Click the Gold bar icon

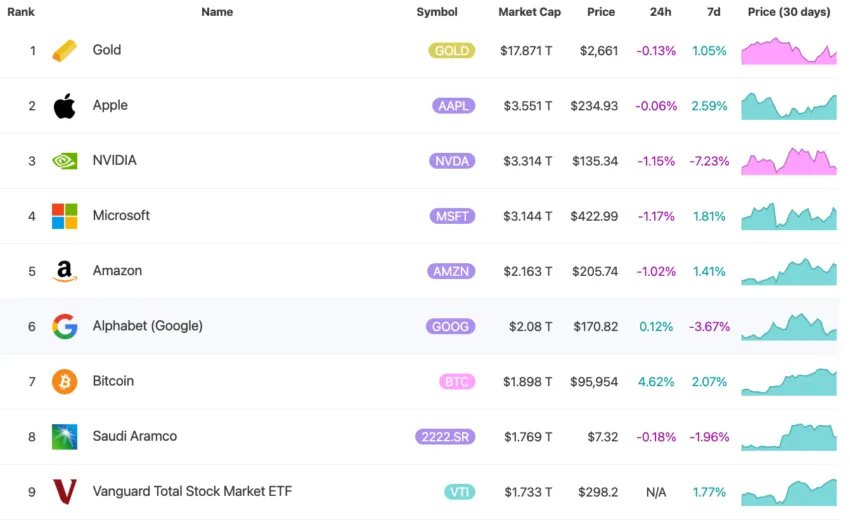click(64, 50)
